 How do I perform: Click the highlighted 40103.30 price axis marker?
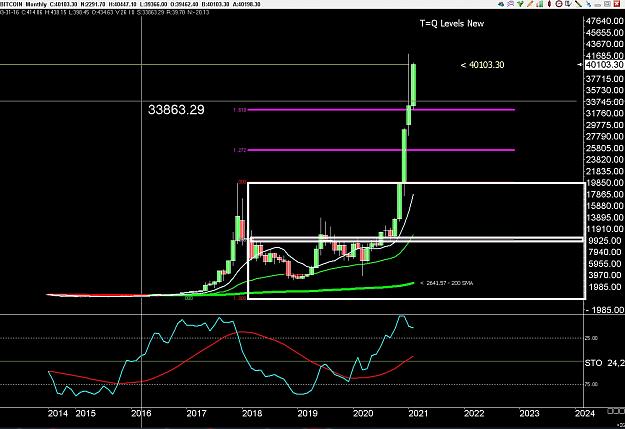tap(604, 65)
